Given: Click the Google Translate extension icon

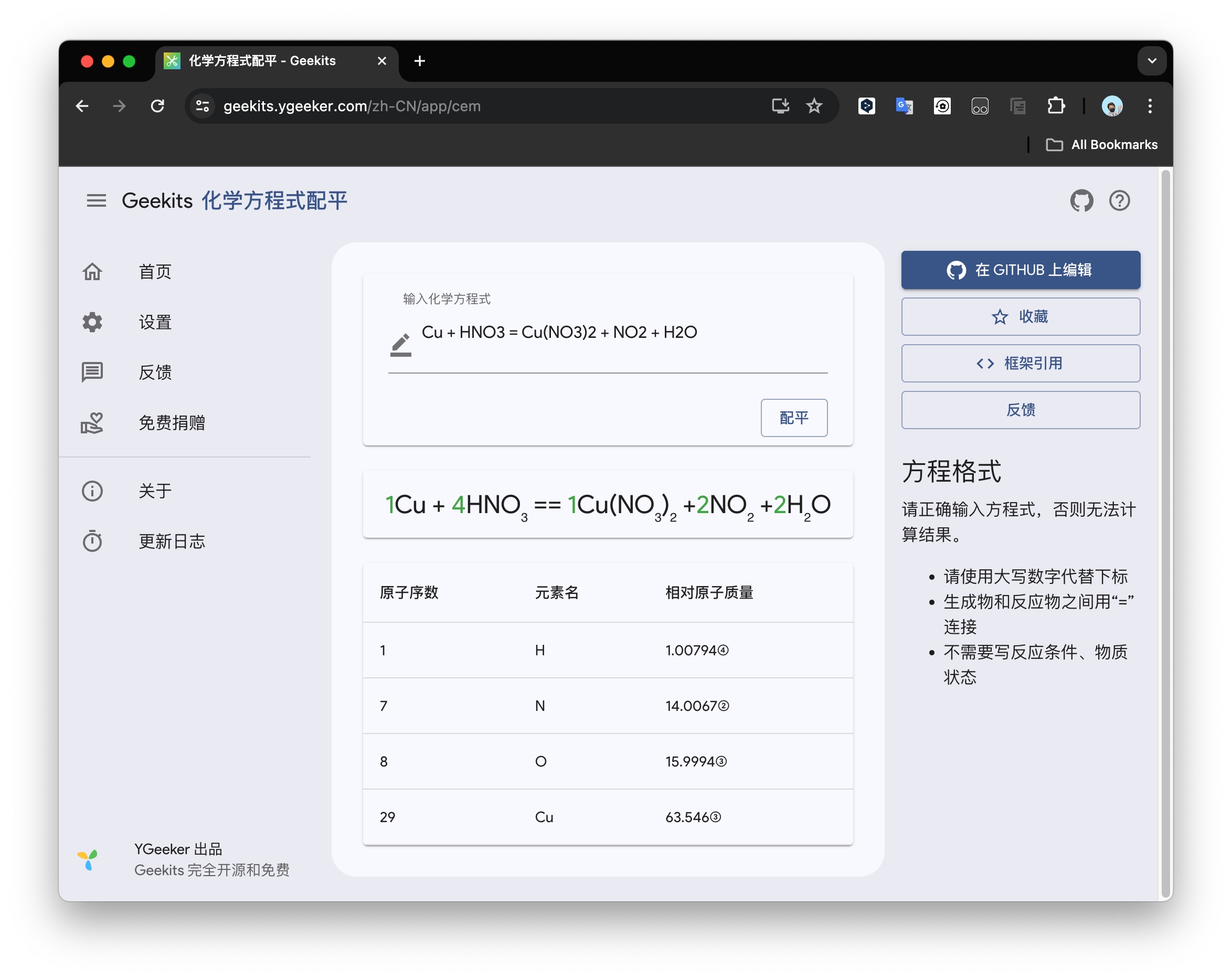Looking at the screenshot, I should click(904, 107).
